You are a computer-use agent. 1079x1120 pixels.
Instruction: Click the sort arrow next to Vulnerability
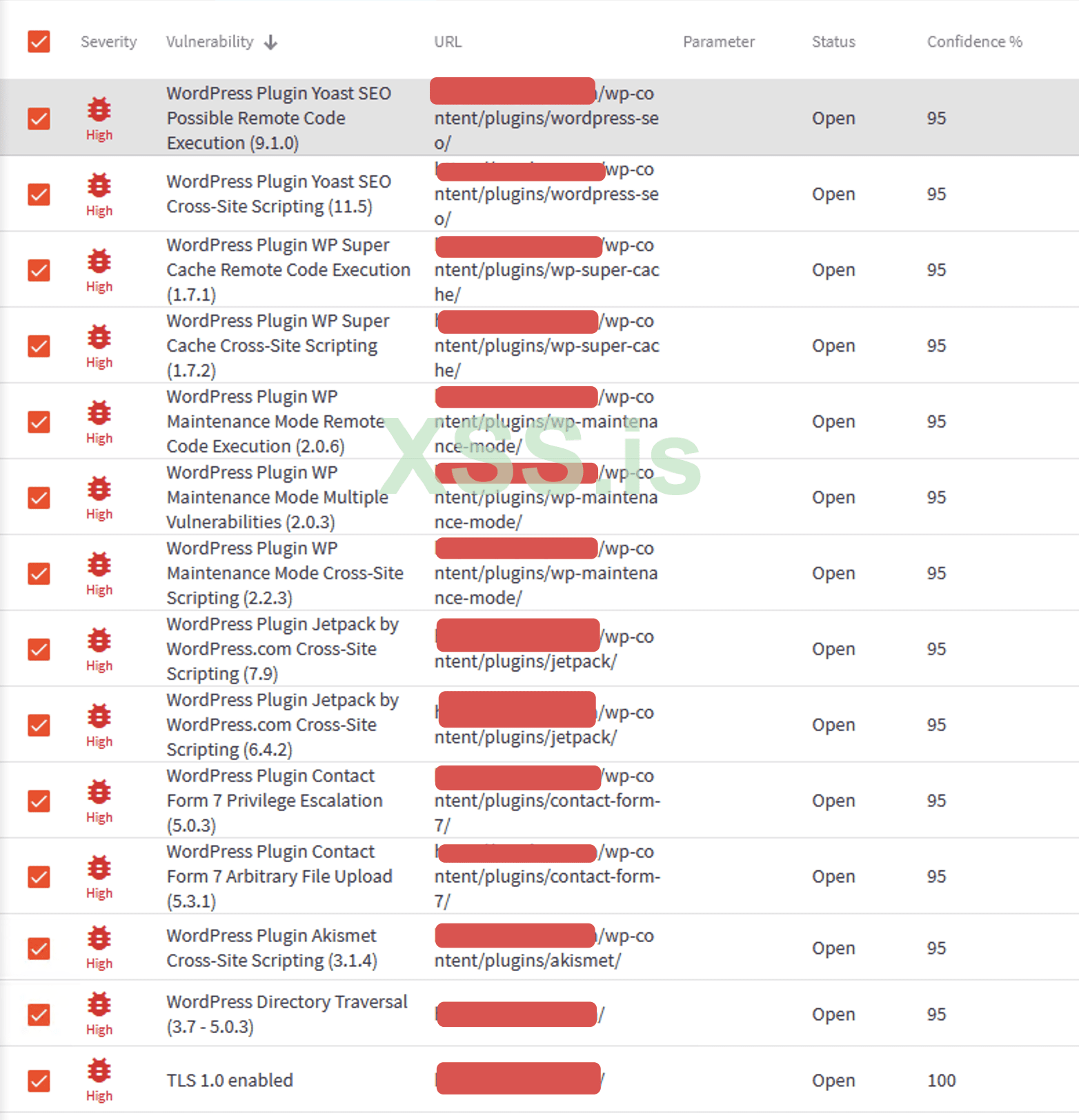coord(270,42)
